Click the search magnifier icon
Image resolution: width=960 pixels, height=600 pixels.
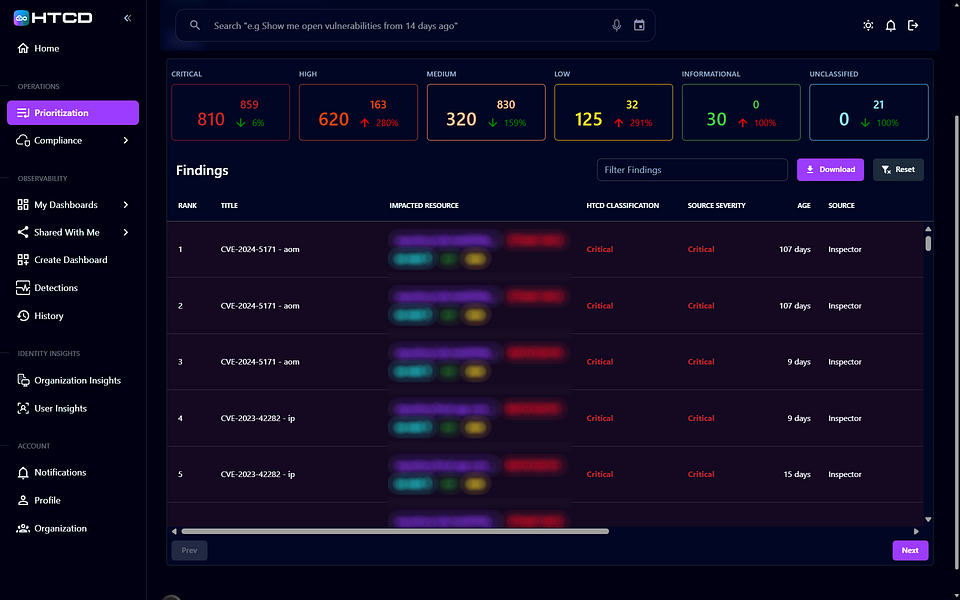pos(195,25)
